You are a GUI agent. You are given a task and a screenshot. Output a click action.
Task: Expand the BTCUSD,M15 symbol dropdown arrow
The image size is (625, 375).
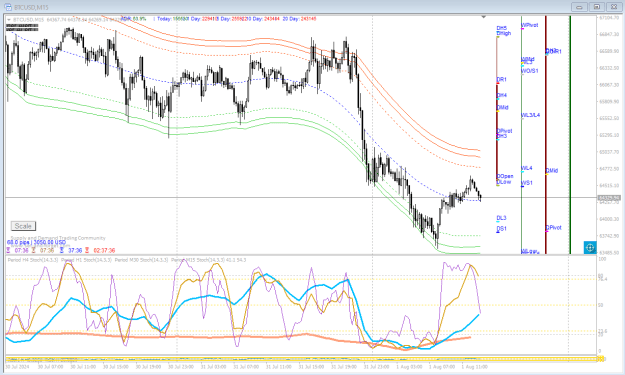(x=9, y=19)
